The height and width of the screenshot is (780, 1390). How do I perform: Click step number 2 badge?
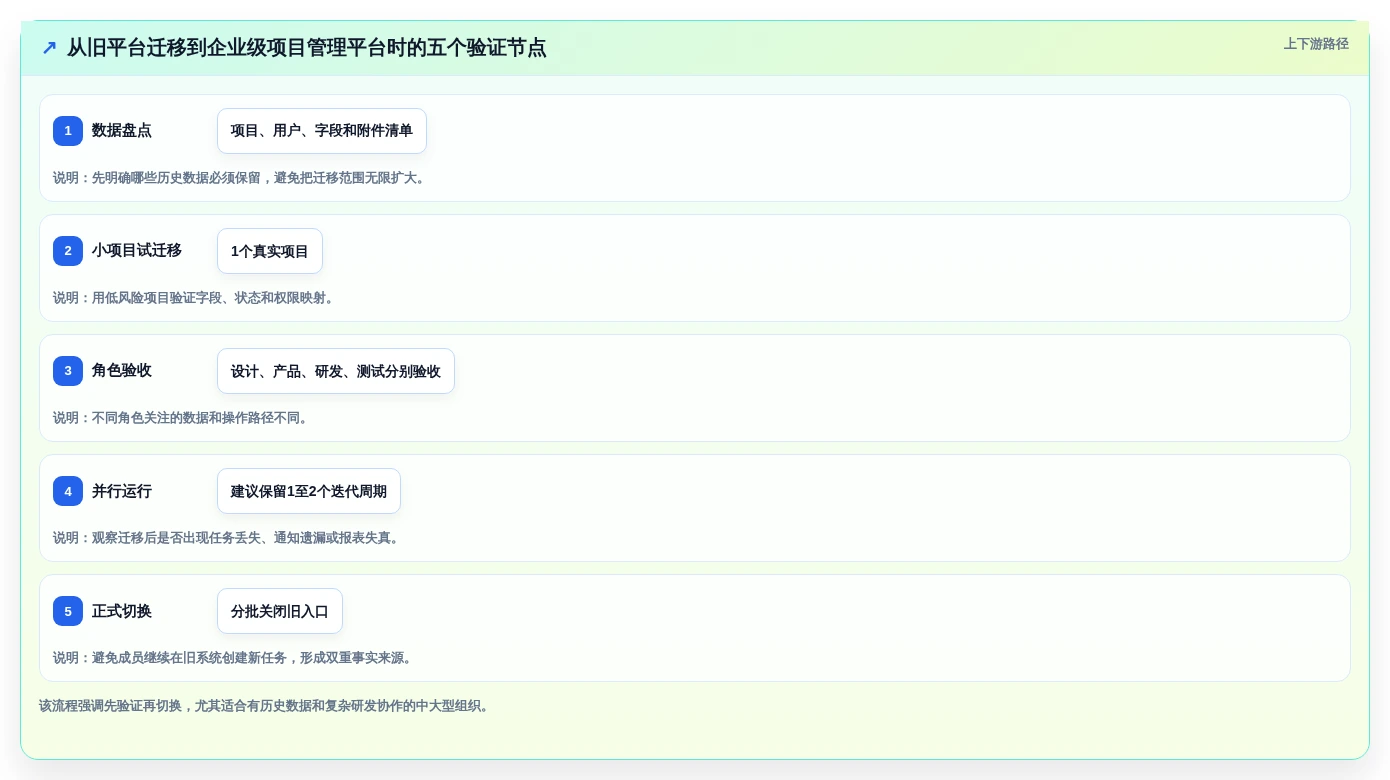[x=68, y=251]
